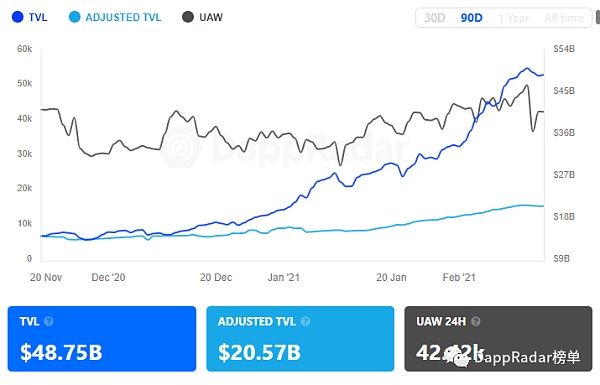Click the ADJUSTED TVL help question icon
This screenshot has height=385, width=600.
point(305,321)
